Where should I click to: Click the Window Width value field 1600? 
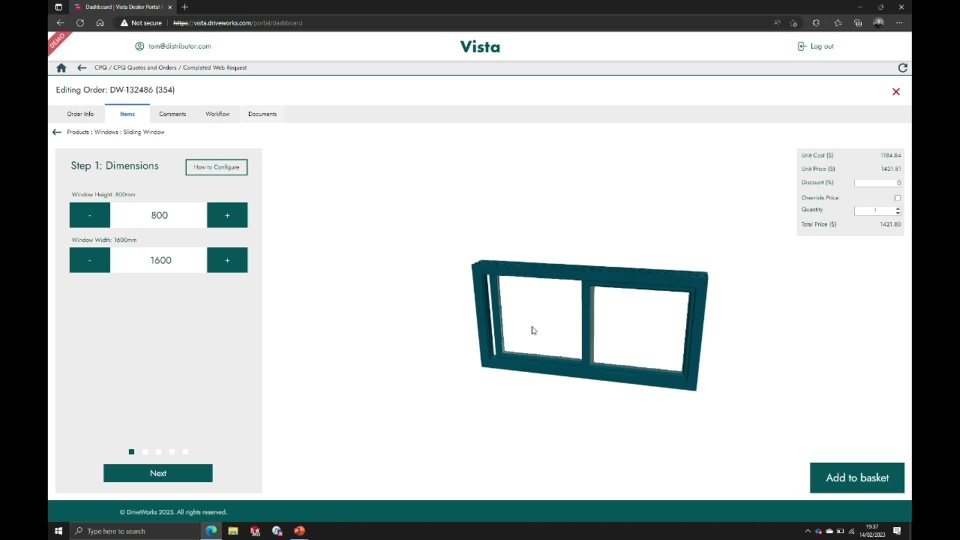coord(159,260)
